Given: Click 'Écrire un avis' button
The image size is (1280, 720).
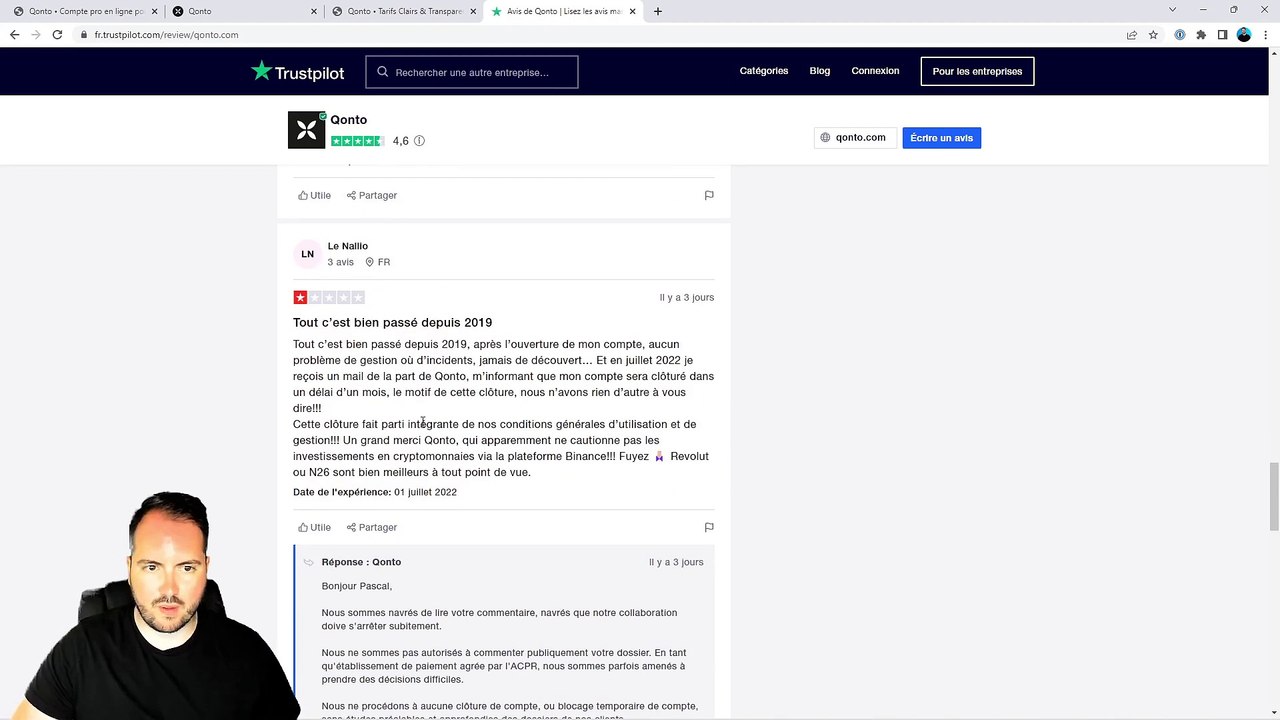Looking at the screenshot, I should click(941, 138).
